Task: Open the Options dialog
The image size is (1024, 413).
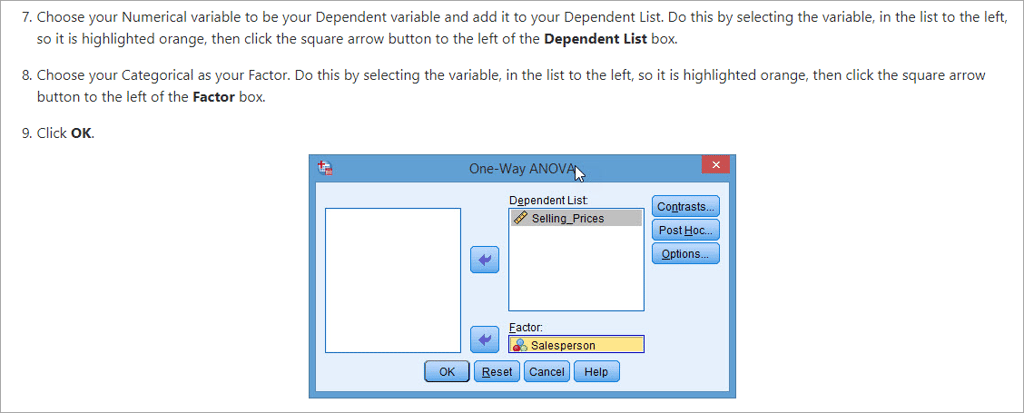Action: (685, 254)
